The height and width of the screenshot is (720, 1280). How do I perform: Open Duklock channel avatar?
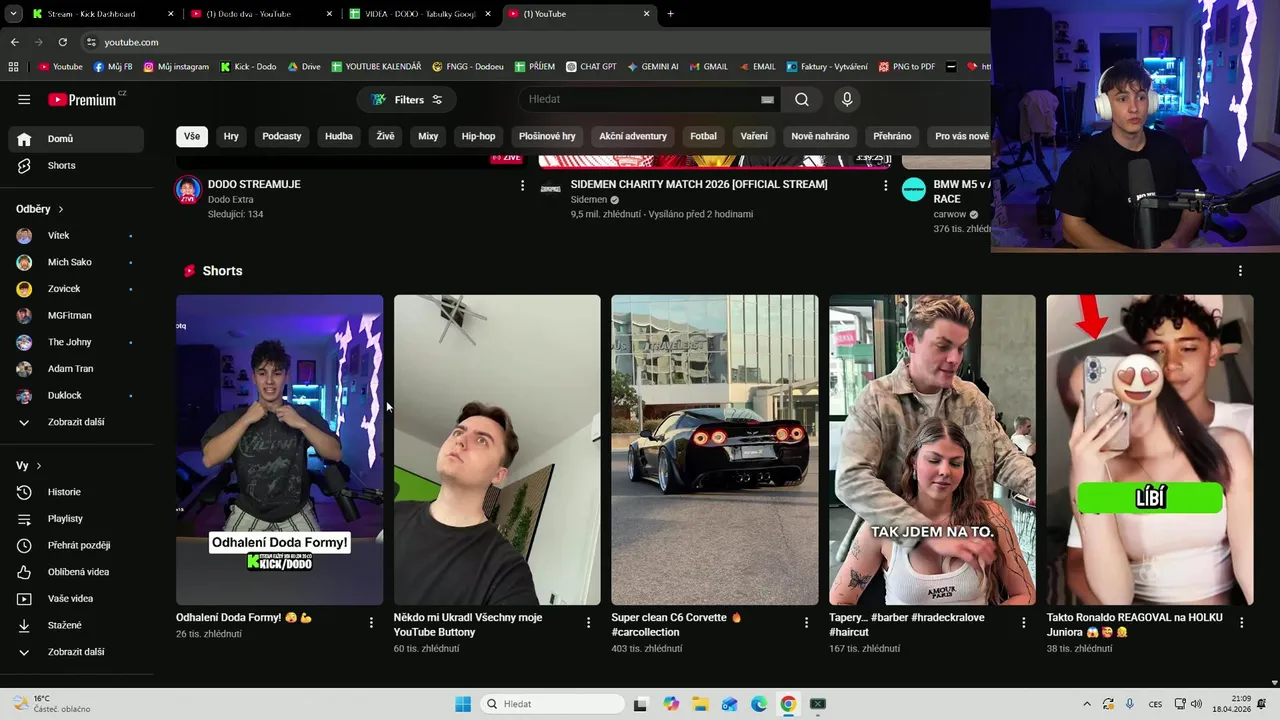[x=24, y=395]
